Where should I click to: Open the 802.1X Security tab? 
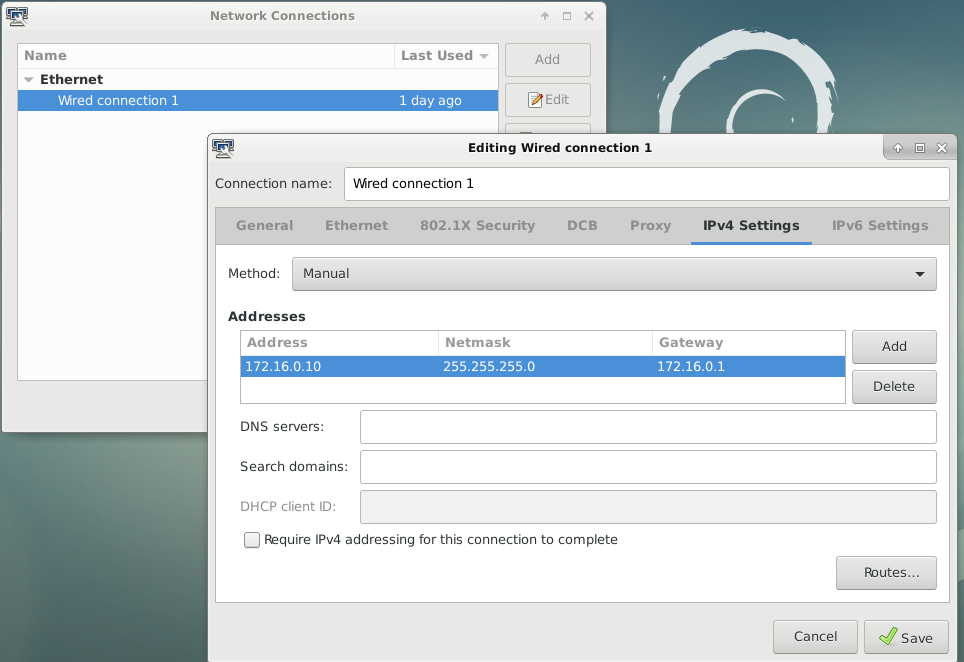coord(477,226)
